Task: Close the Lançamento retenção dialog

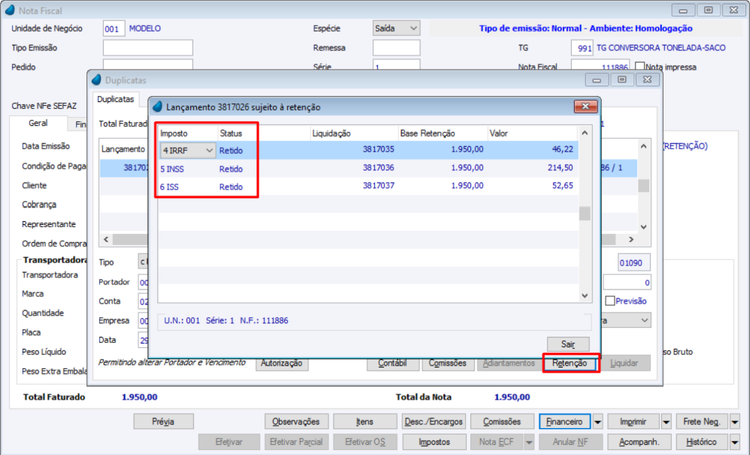Action: tap(585, 106)
